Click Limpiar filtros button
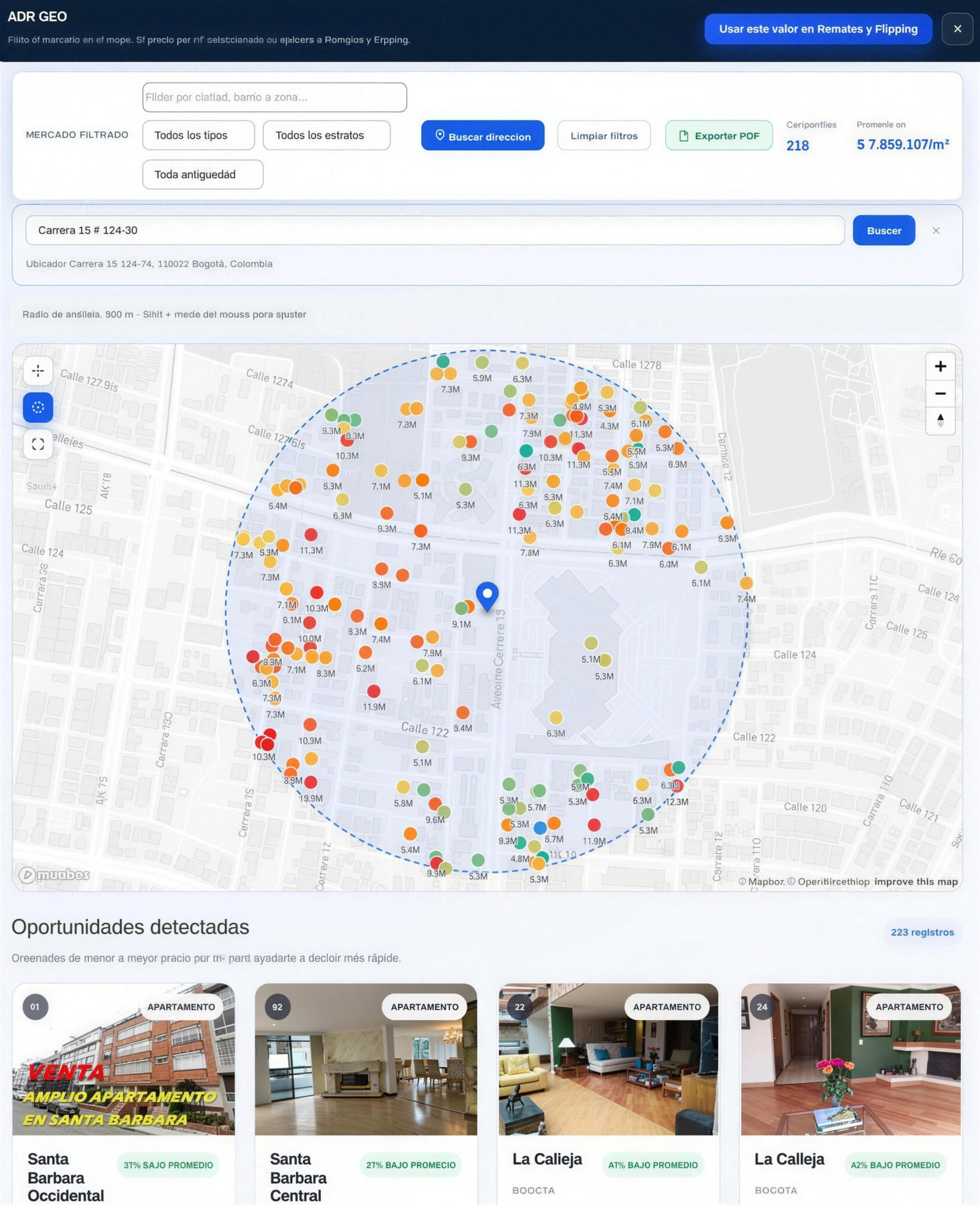This screenshot has height=1205, width=980. (x=604, y=135)
